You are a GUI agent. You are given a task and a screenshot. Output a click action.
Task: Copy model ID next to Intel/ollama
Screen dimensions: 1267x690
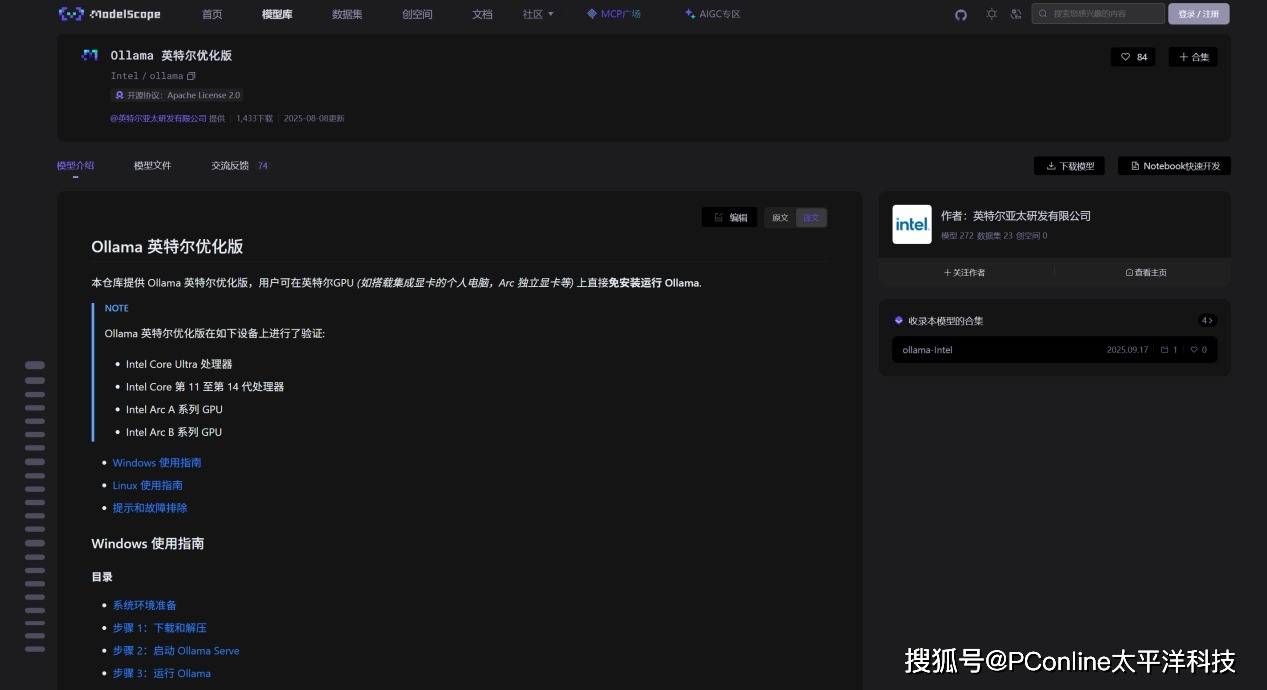point(192,76)
